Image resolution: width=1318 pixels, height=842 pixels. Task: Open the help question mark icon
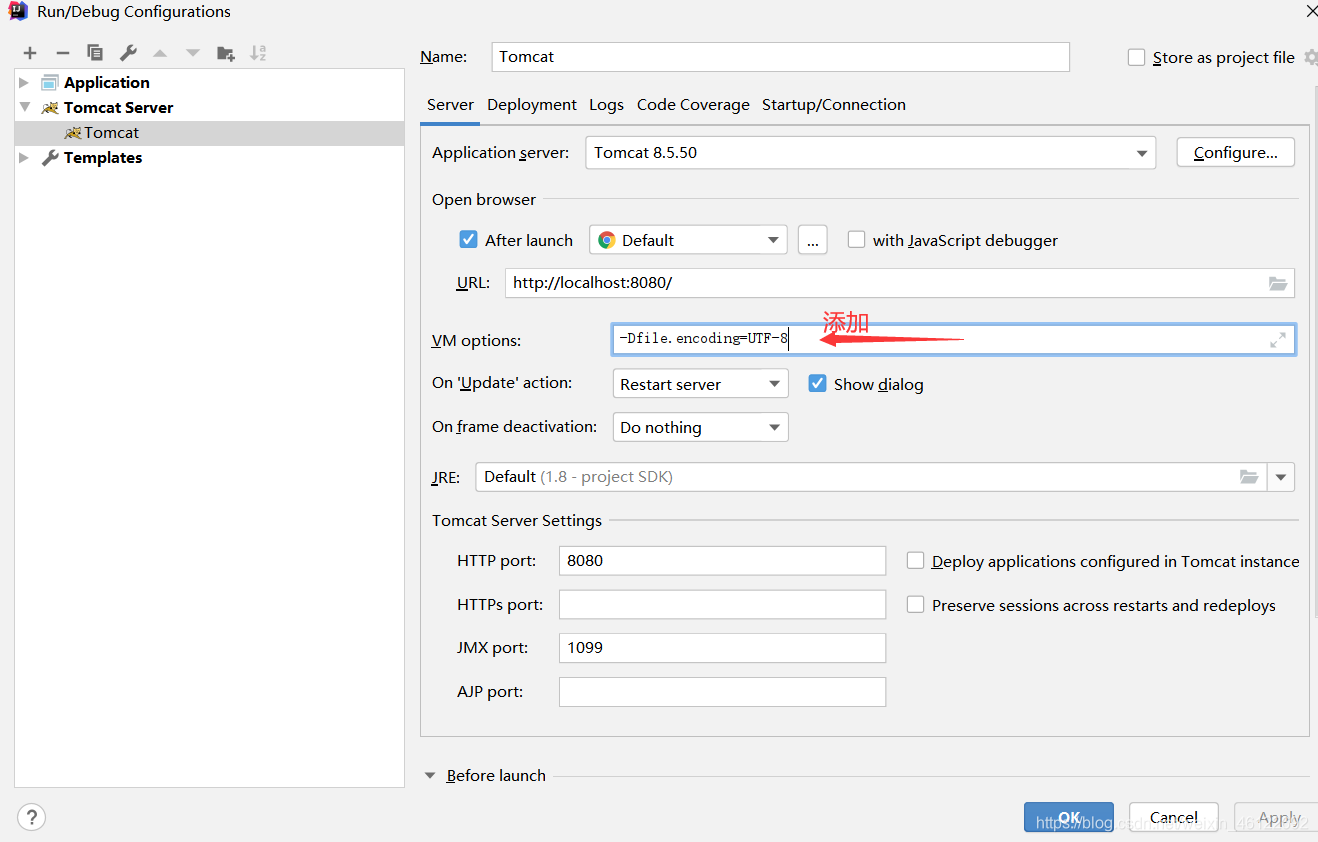pos(32,817)
